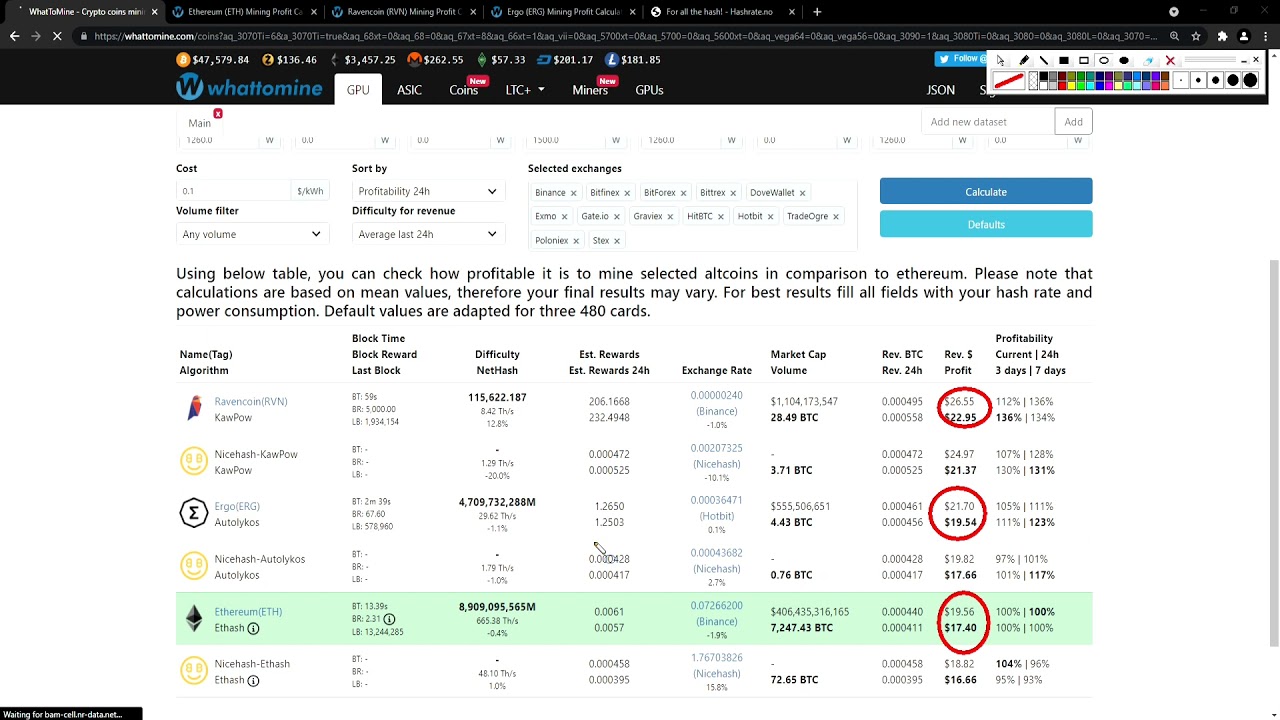The image size is (1280, 720).
Task: Open the Volume filter dropdown
Action: tap(251, 234)
